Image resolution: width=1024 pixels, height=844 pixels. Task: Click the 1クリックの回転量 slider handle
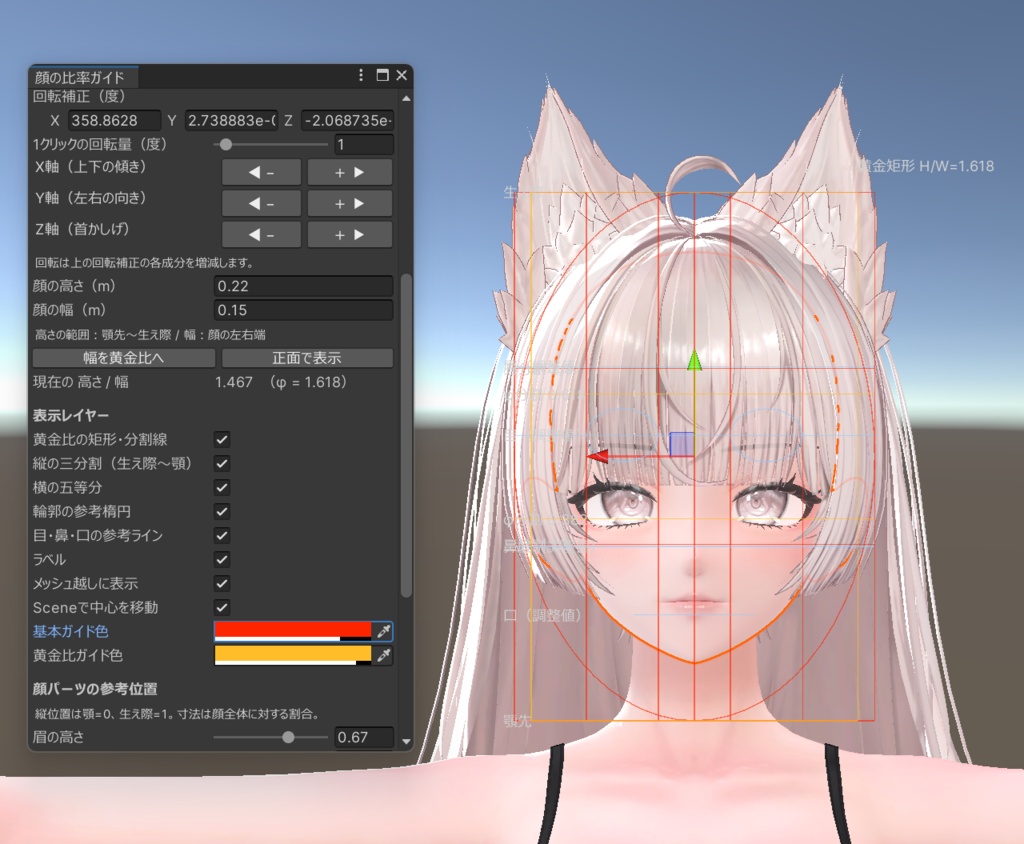click(226, 144)
